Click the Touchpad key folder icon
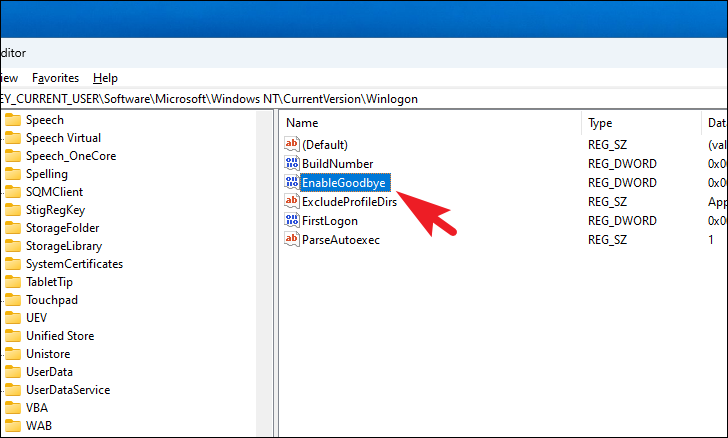The image size is (728, 438). coord(13,300)
